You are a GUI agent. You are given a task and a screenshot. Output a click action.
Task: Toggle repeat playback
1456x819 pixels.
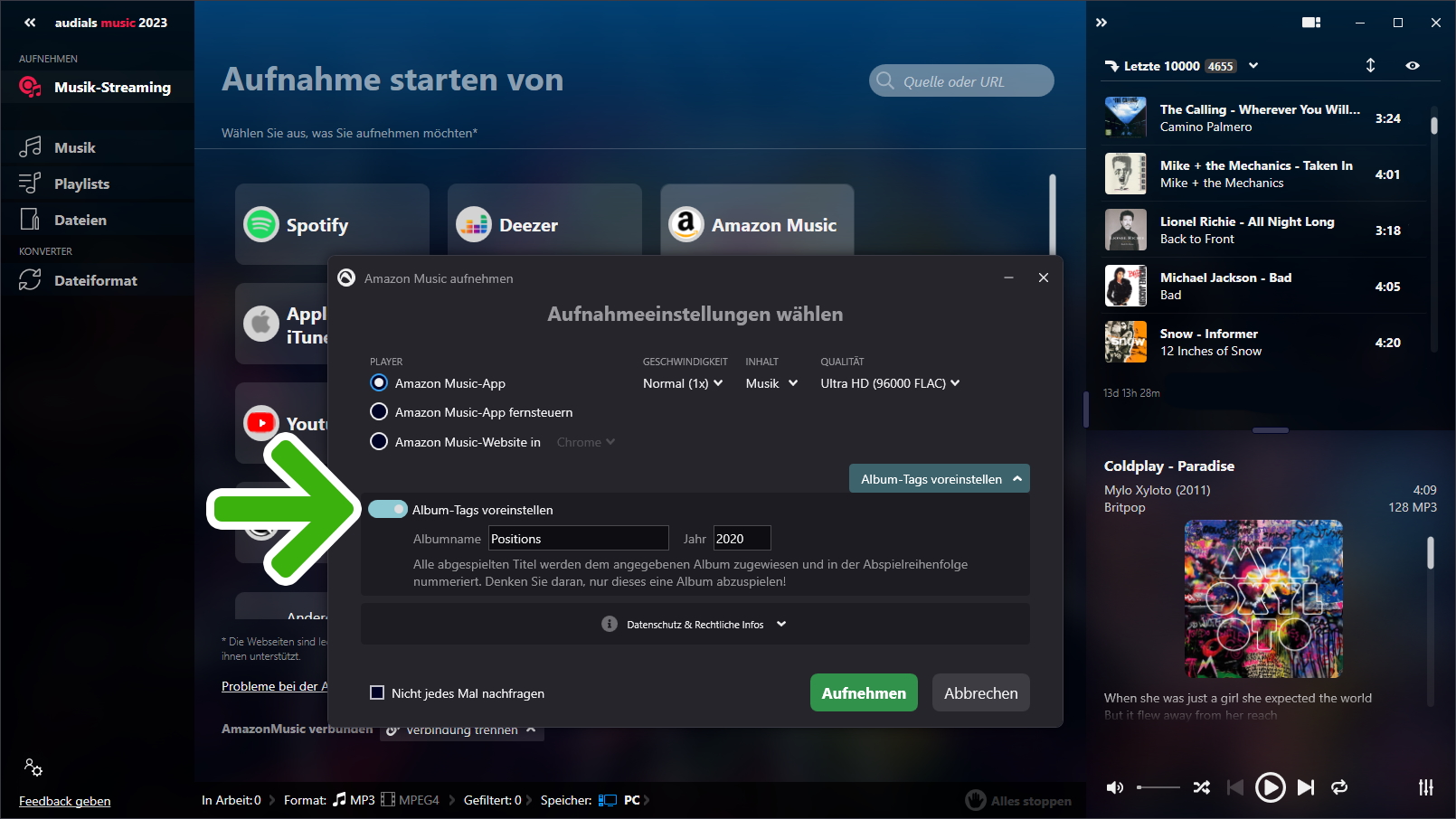click(1339, 787)
